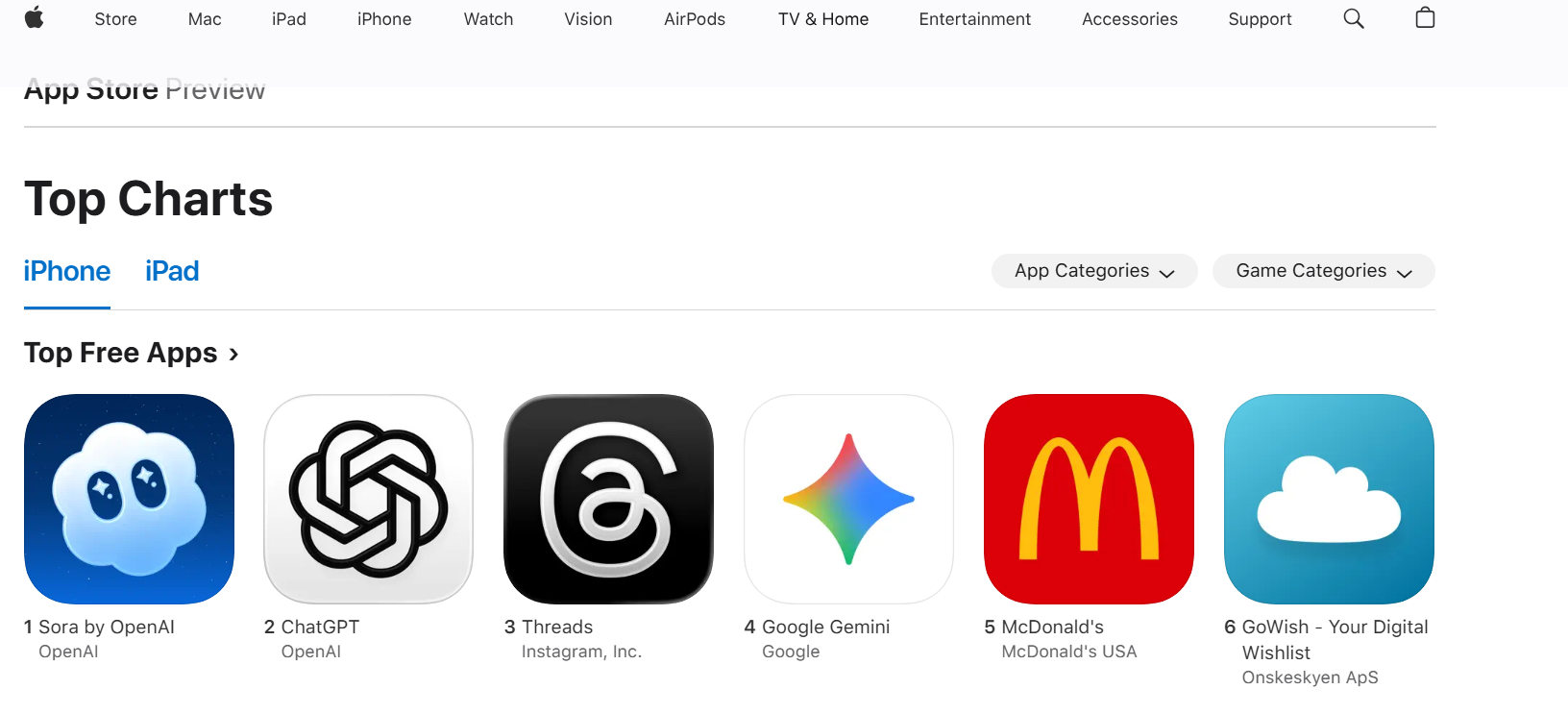Open the Mac menu item

pyautogui.click(x=205, y=19)
